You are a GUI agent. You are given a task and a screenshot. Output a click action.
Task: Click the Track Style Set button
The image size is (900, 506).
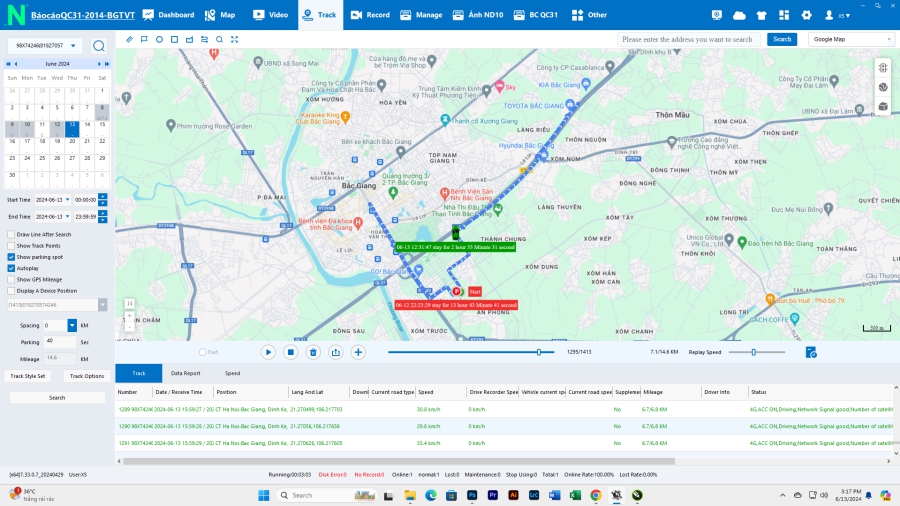[28, 376]
